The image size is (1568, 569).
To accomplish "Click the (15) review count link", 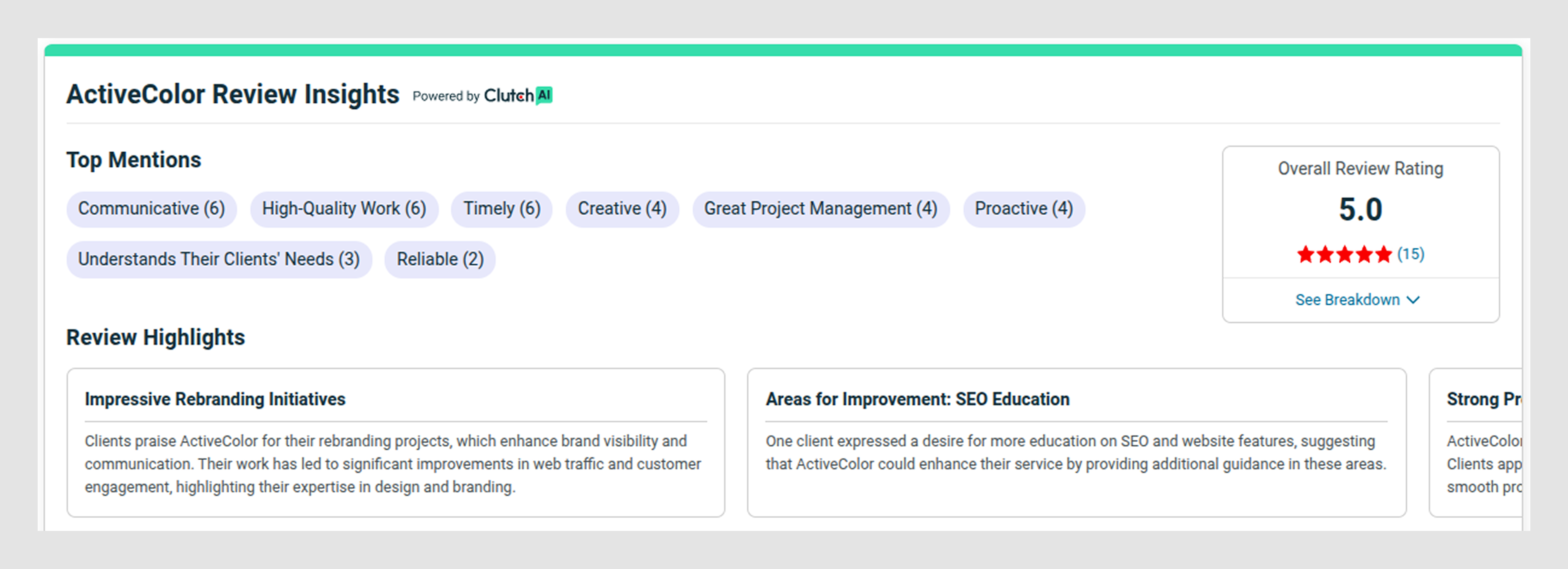I will pyautogui.click(x=1410, y=254).
